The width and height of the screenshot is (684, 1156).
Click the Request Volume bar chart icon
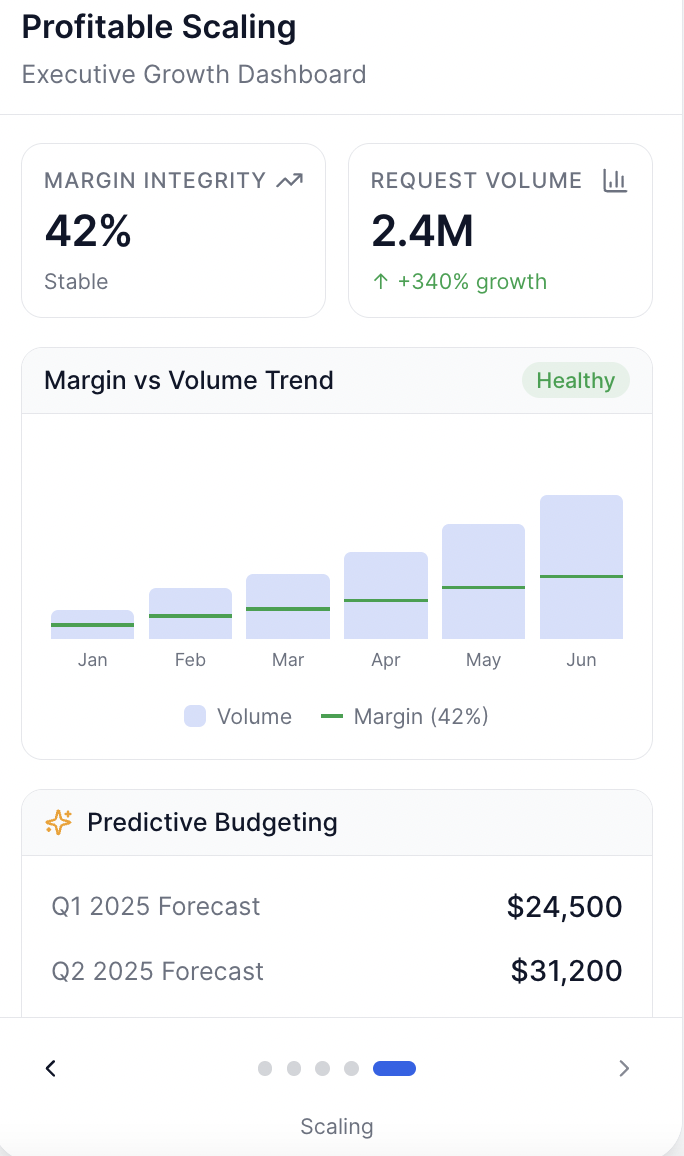coord(614,181)
